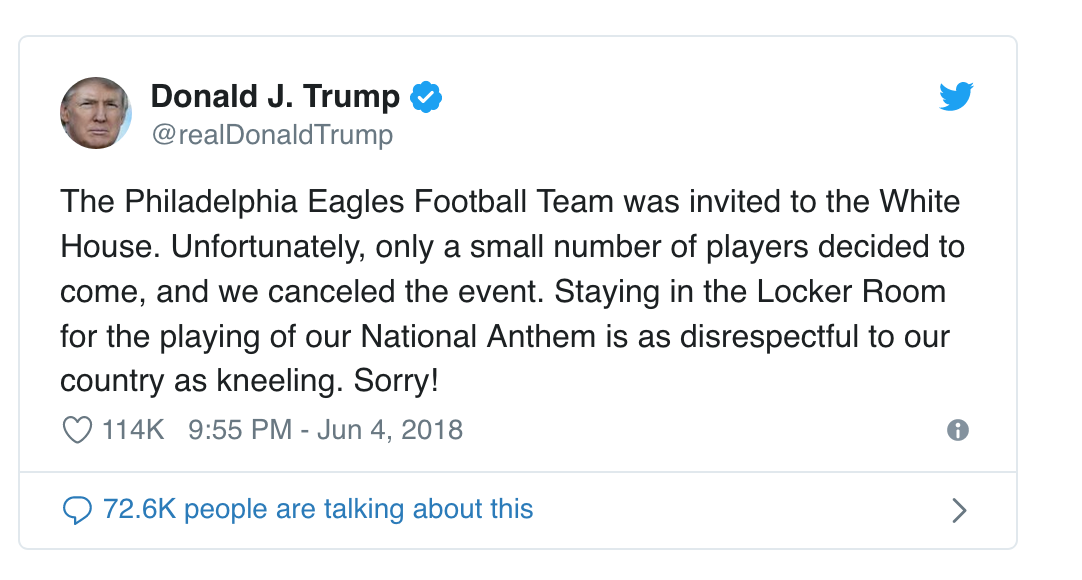Click the blue verified badge
The height and width of the screenshot is (580, 1082).
click(426, 97)
